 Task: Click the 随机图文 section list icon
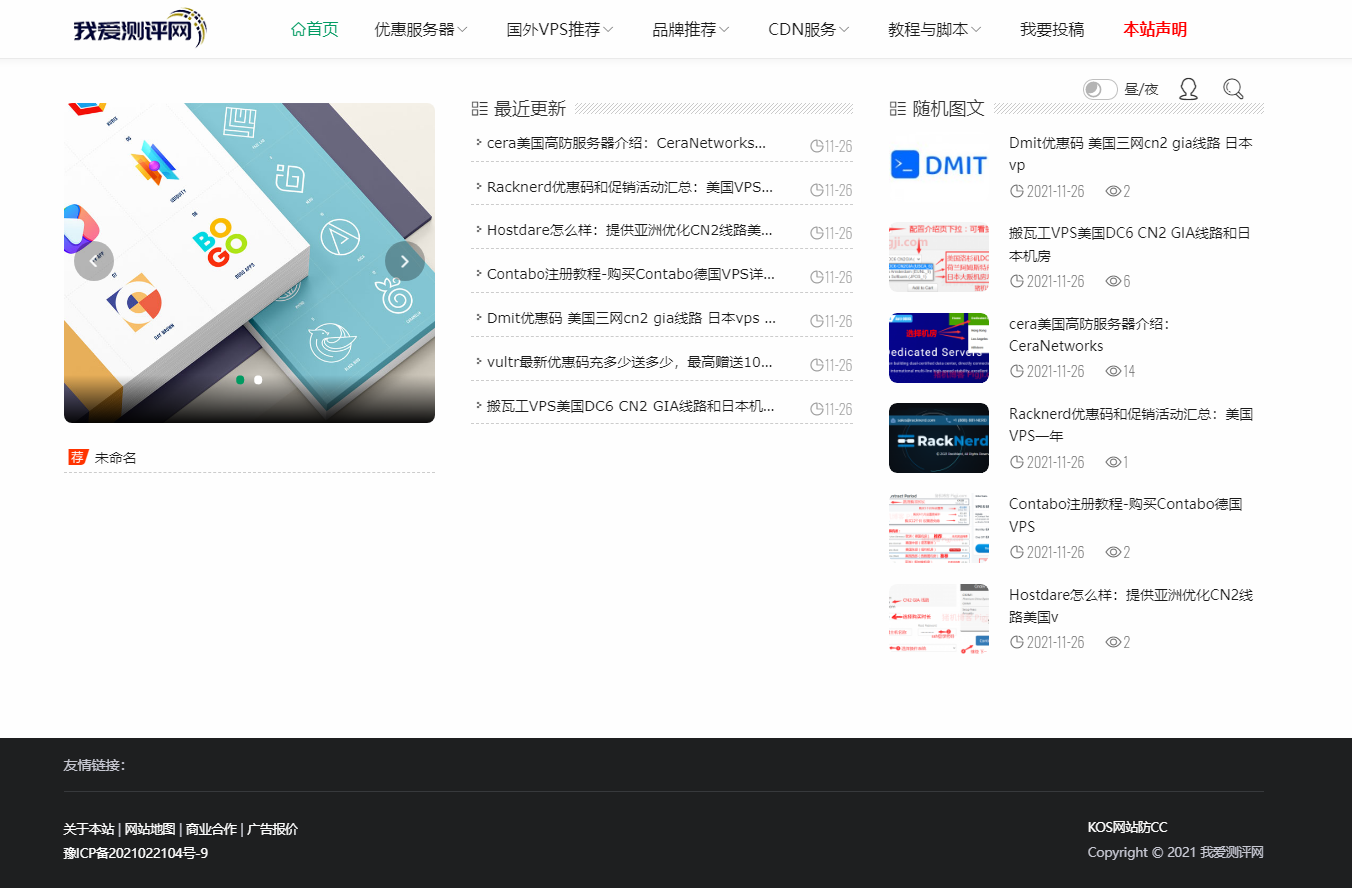click(897, 108)
